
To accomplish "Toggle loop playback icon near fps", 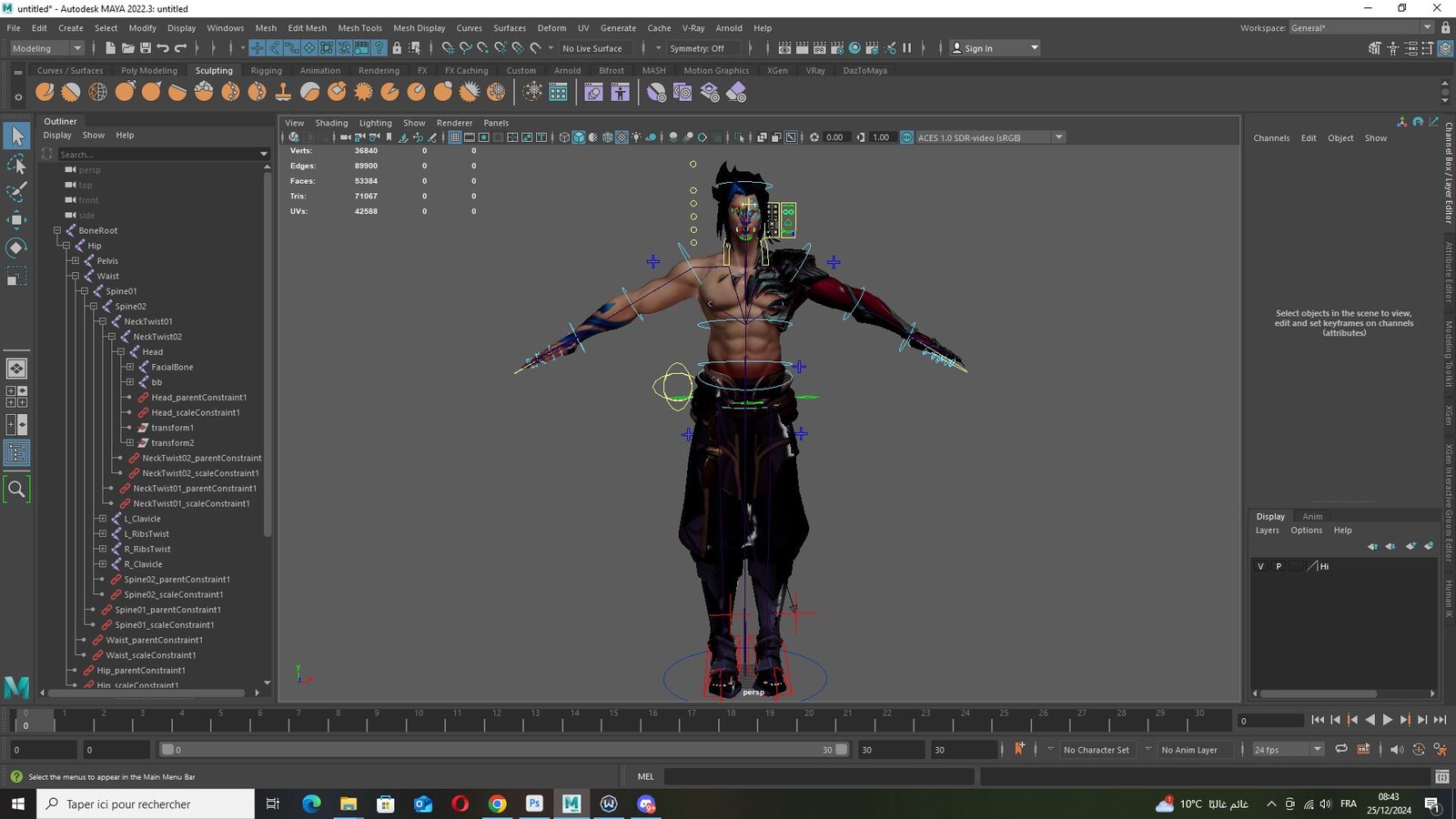I will (x=1341, y=749).
